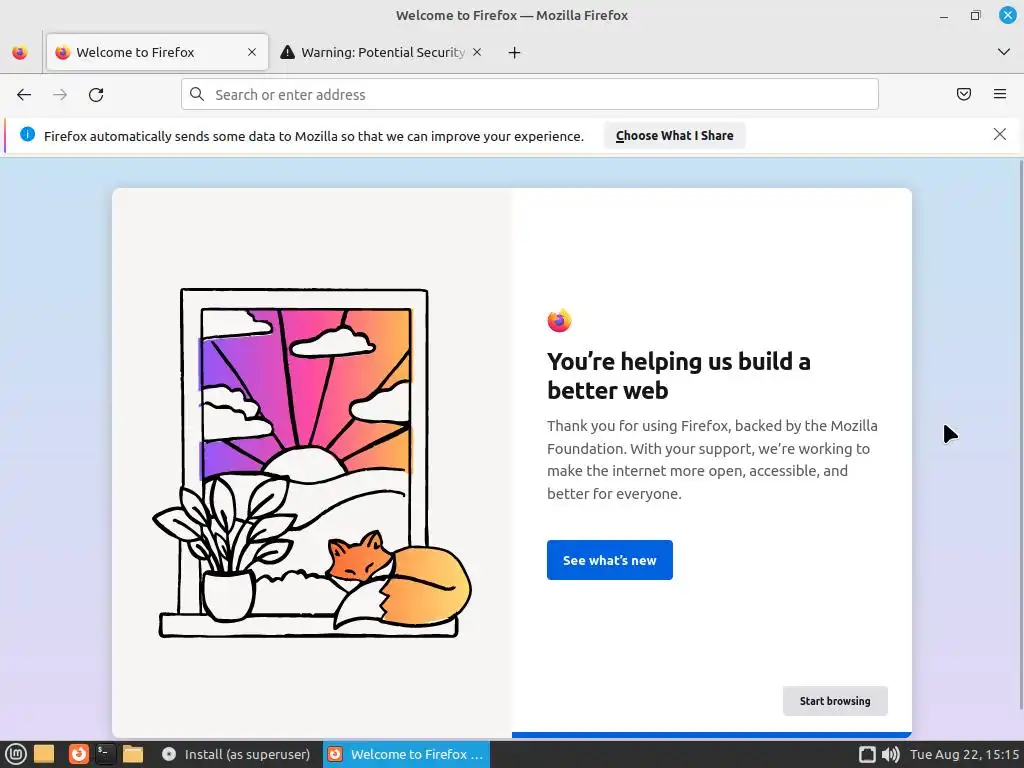This screenshot has height=768, width=1024.
Task: Save to Pocket icon in toolbar
Action: (x=964, y=95)
